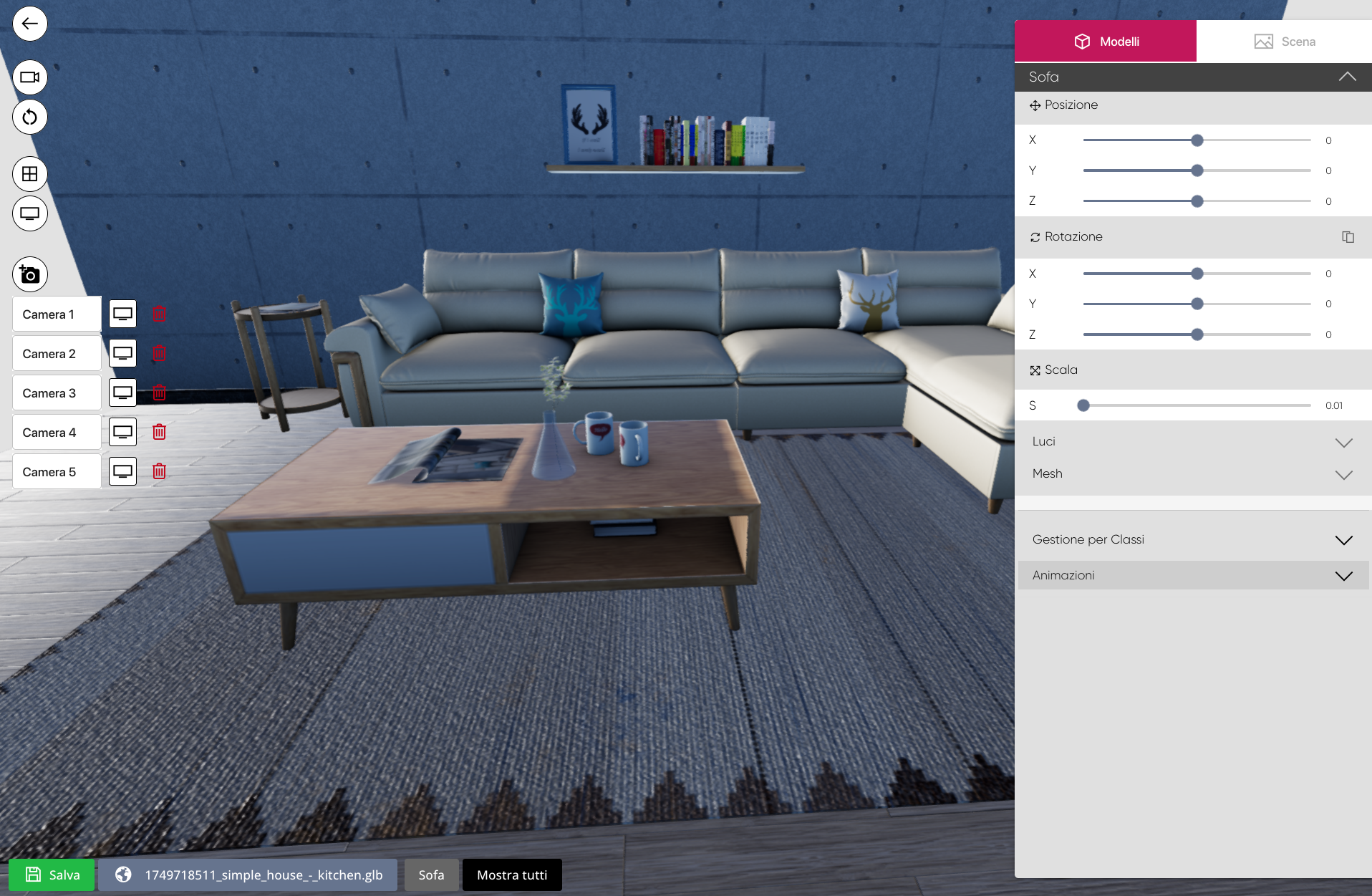1372x896 pixels.
Task: Click the Scala S slider handle
Action: tap(1083, 405)
